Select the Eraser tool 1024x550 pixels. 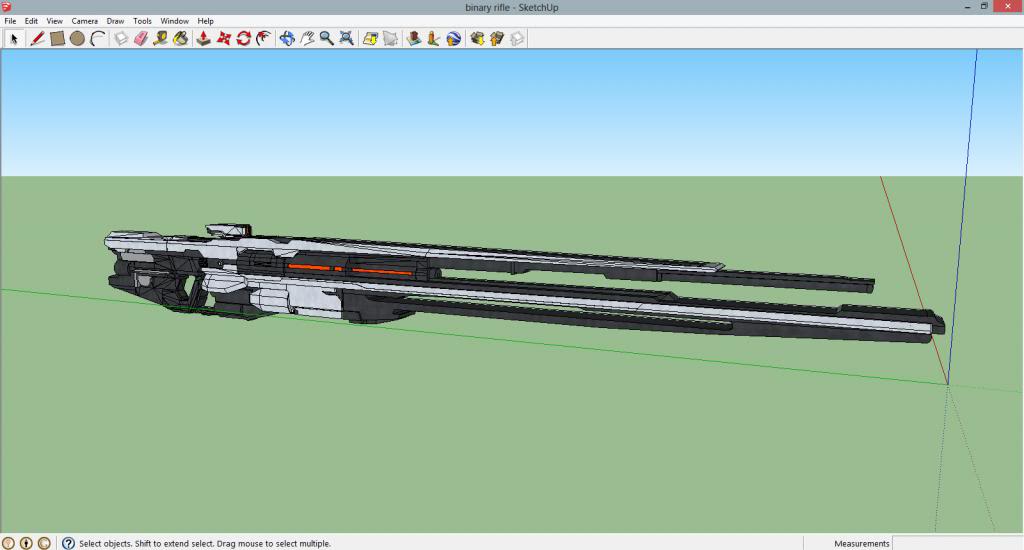pos(141,39)
